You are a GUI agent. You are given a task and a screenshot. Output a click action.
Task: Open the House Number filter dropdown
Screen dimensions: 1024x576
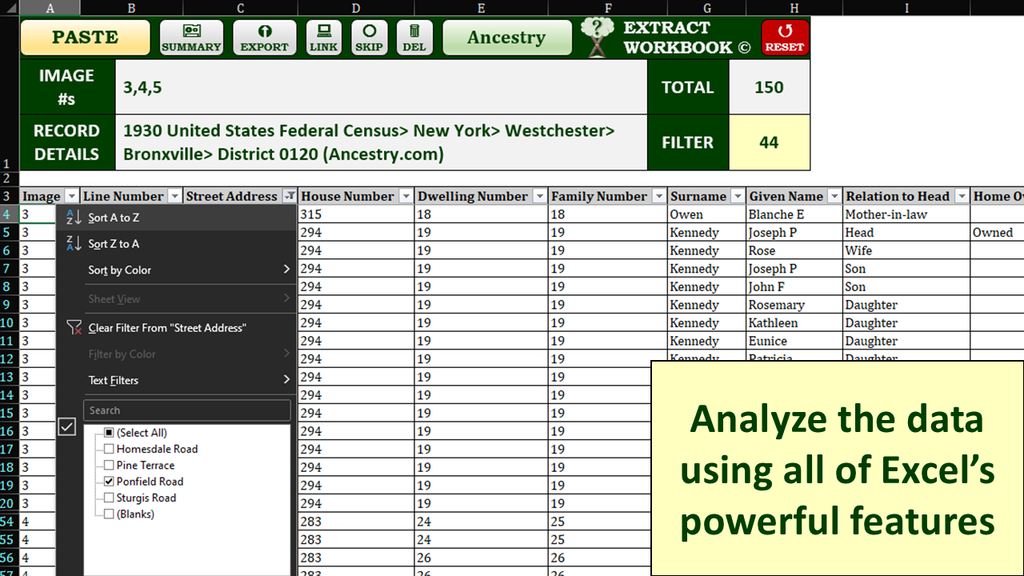coord(406,196)
